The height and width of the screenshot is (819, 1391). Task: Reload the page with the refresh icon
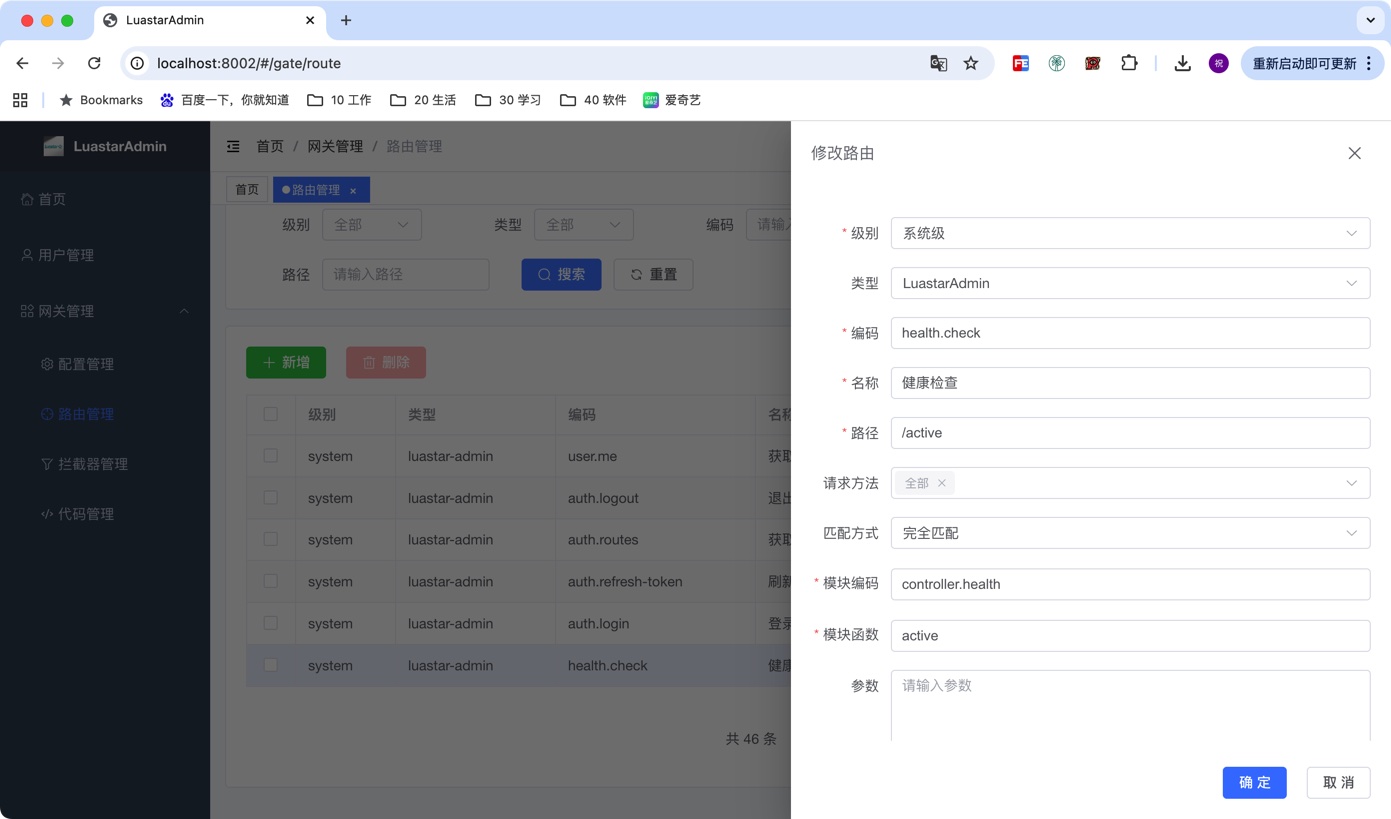(x=94, y=63)
